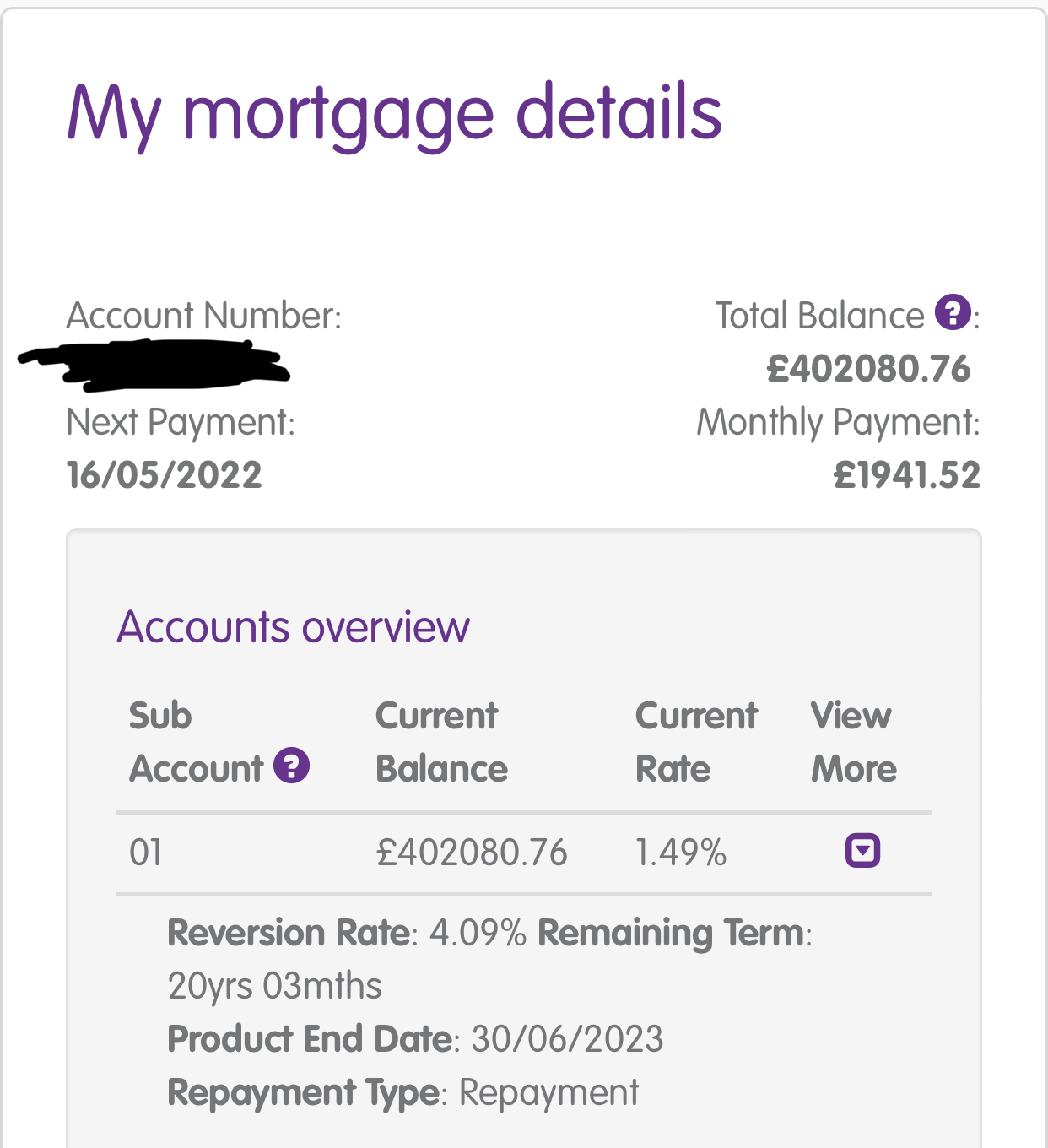Click the next payment date 16/05/2022
The image size is (1048, 1148).
coord(165,474)
